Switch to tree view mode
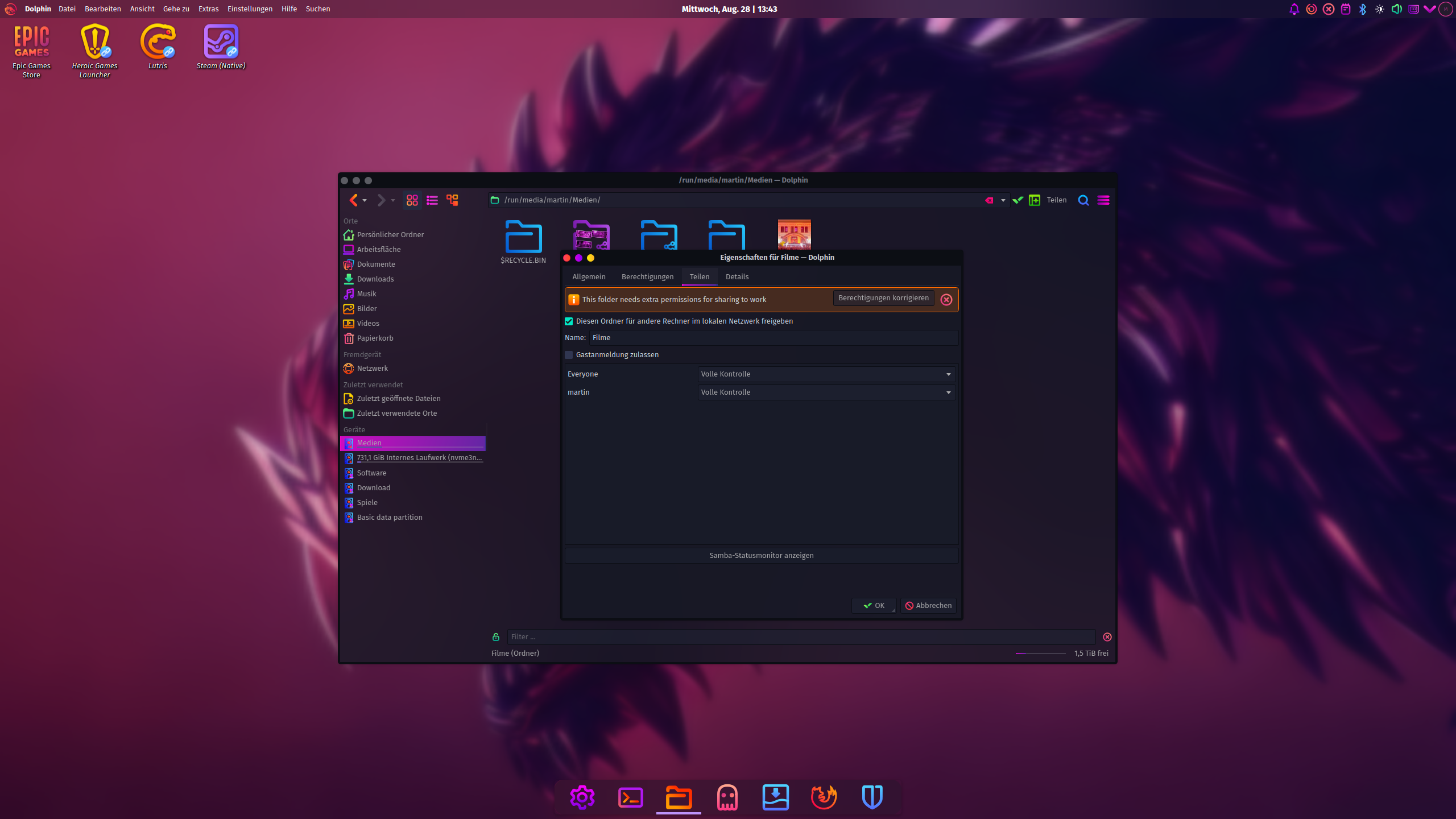The height and width of the screenshot is (819, 1456). pyautogui.click(x=452, y=200)
